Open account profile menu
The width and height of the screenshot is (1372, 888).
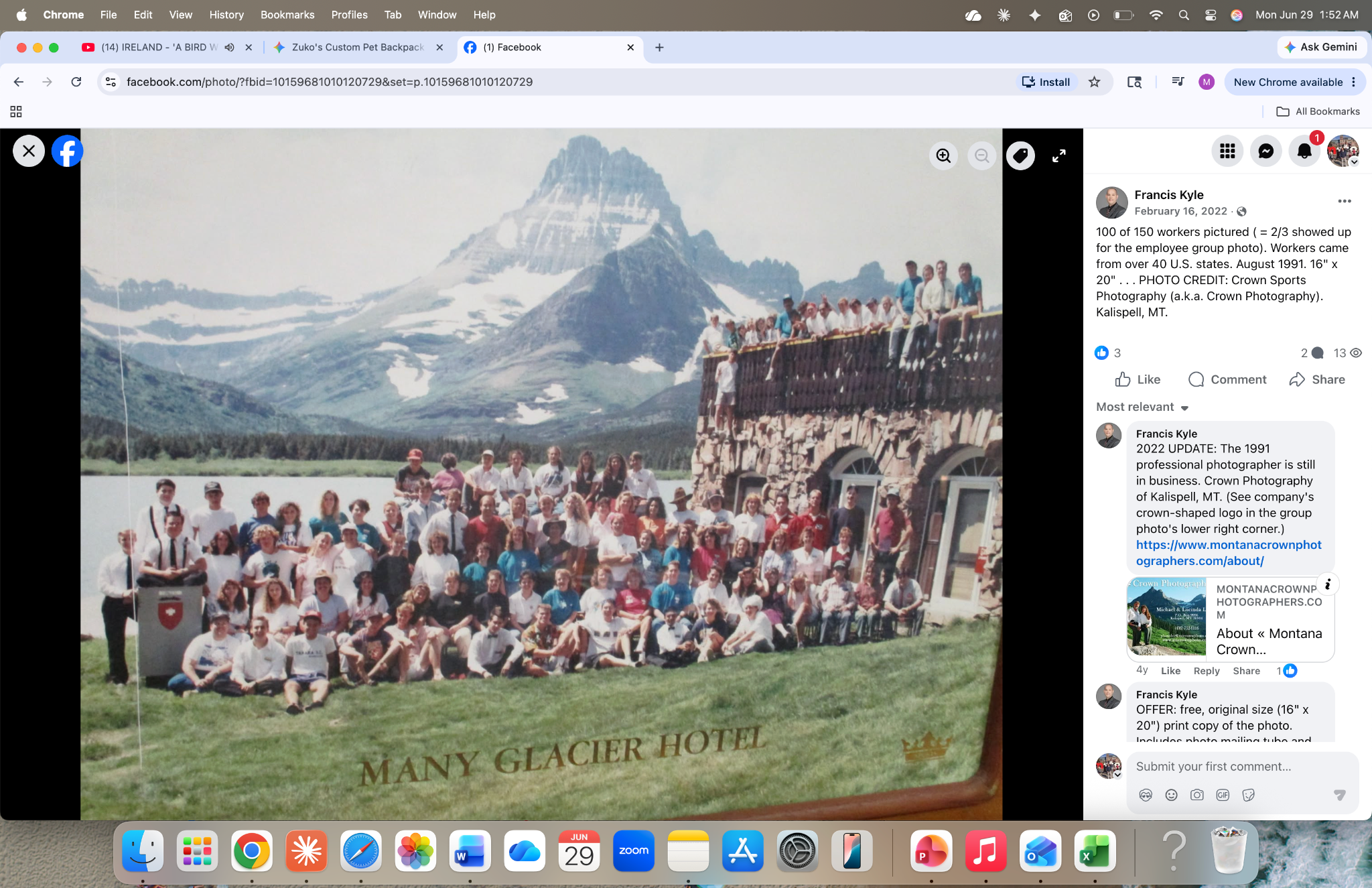click(1343, 151)
